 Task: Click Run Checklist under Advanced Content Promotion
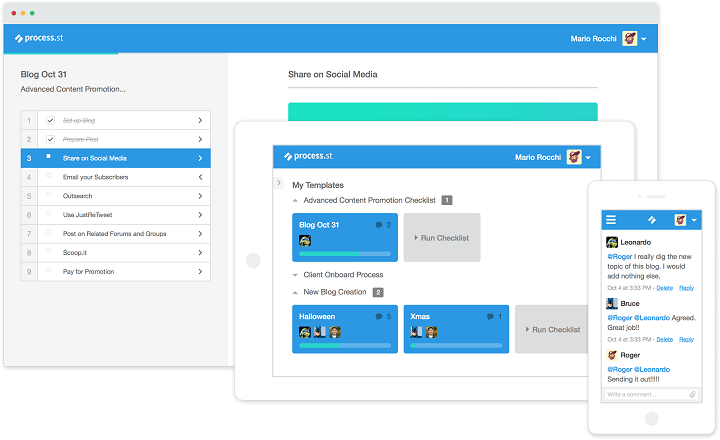coord(442,237)
